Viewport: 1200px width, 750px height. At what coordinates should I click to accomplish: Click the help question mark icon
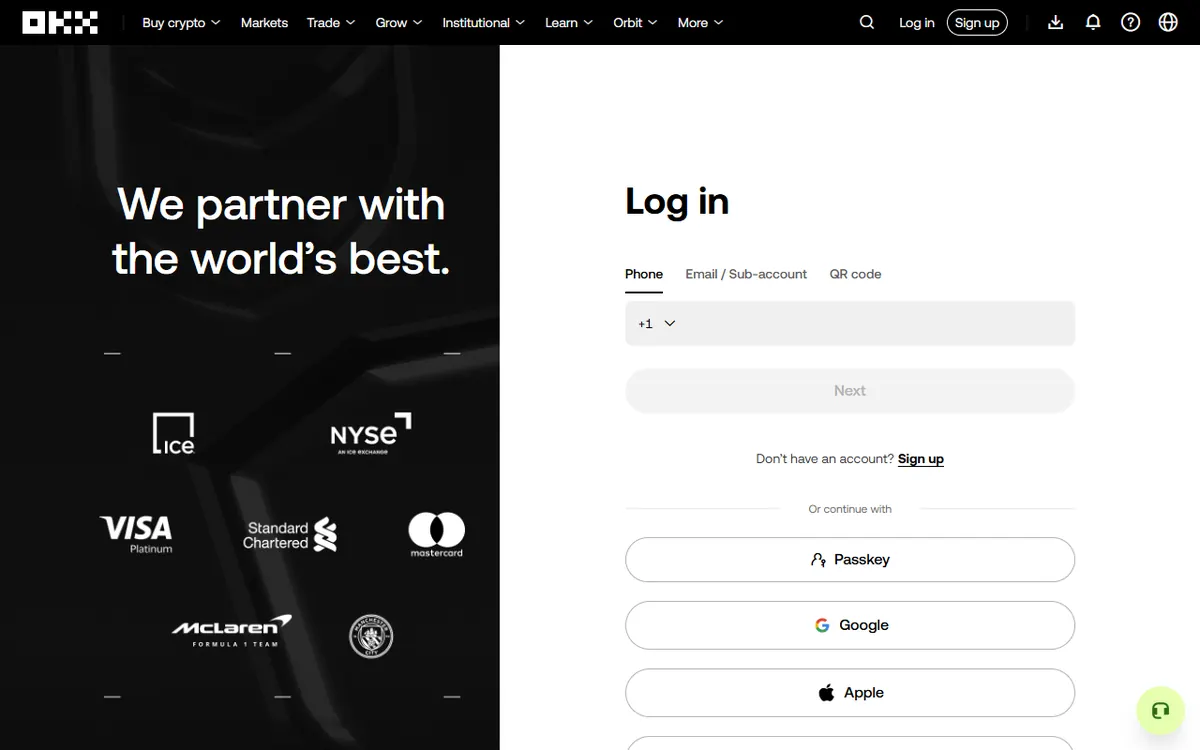(1130, 22)
